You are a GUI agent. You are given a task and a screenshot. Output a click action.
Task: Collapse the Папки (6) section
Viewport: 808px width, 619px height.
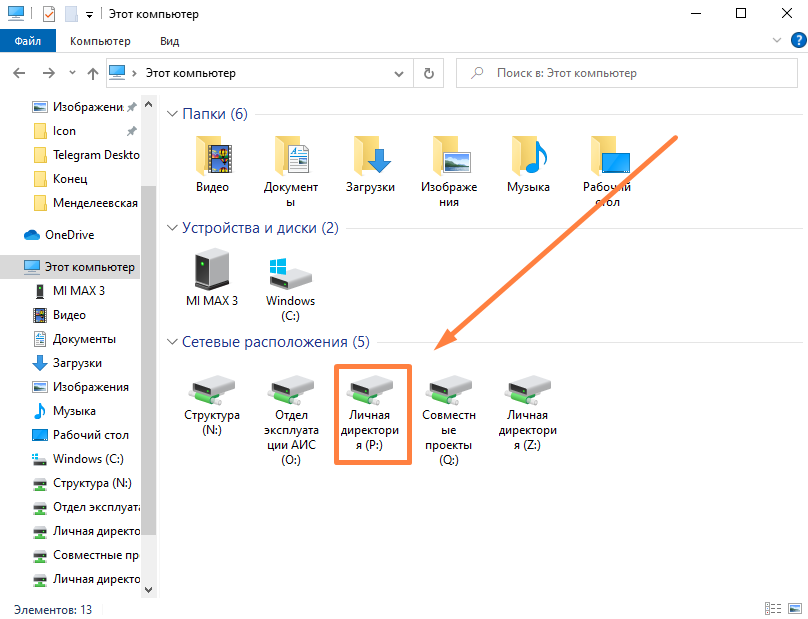pyautogui.click(x=172, y=114)
